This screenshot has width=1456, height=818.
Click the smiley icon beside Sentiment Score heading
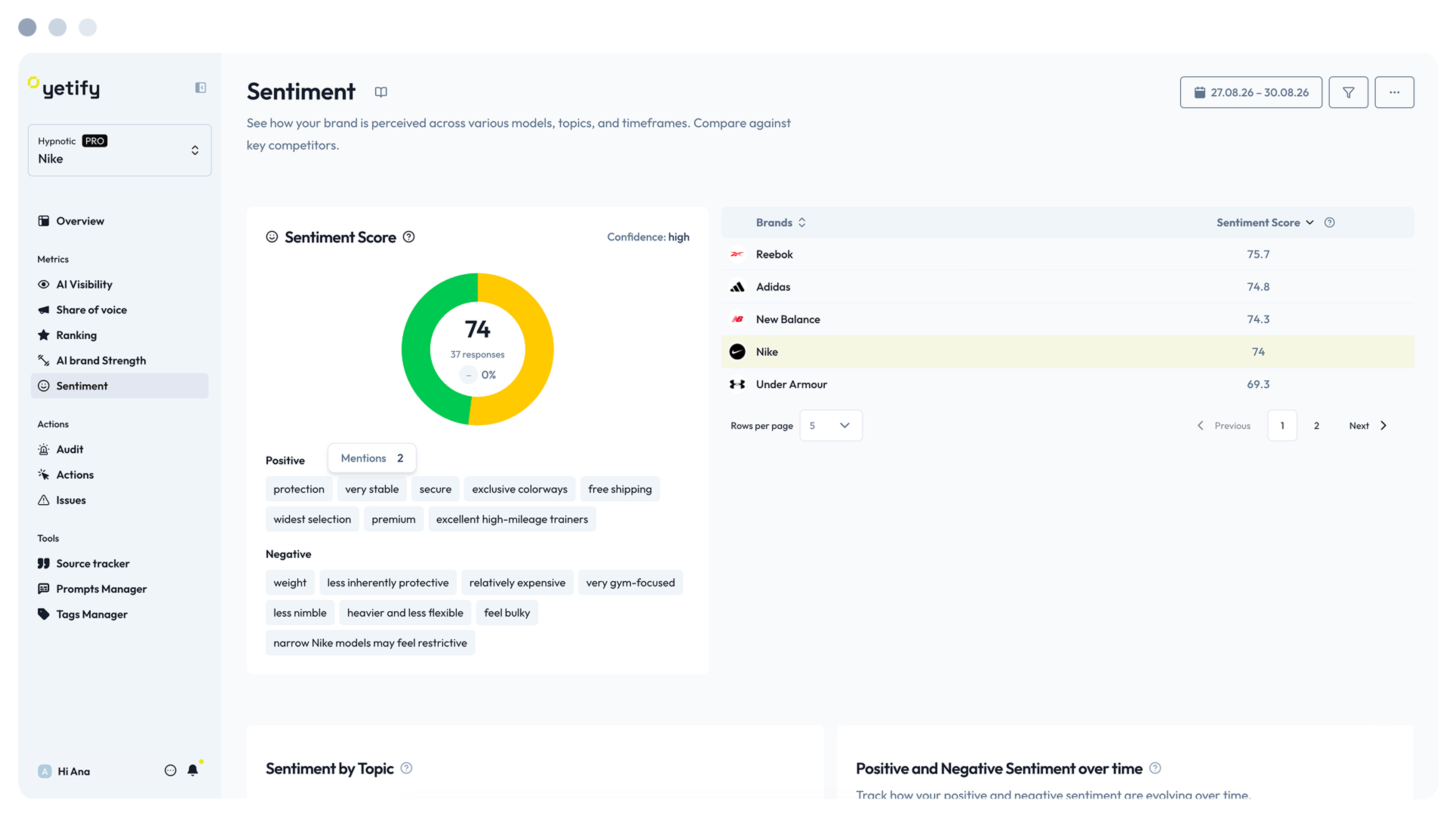click(272, 237)
